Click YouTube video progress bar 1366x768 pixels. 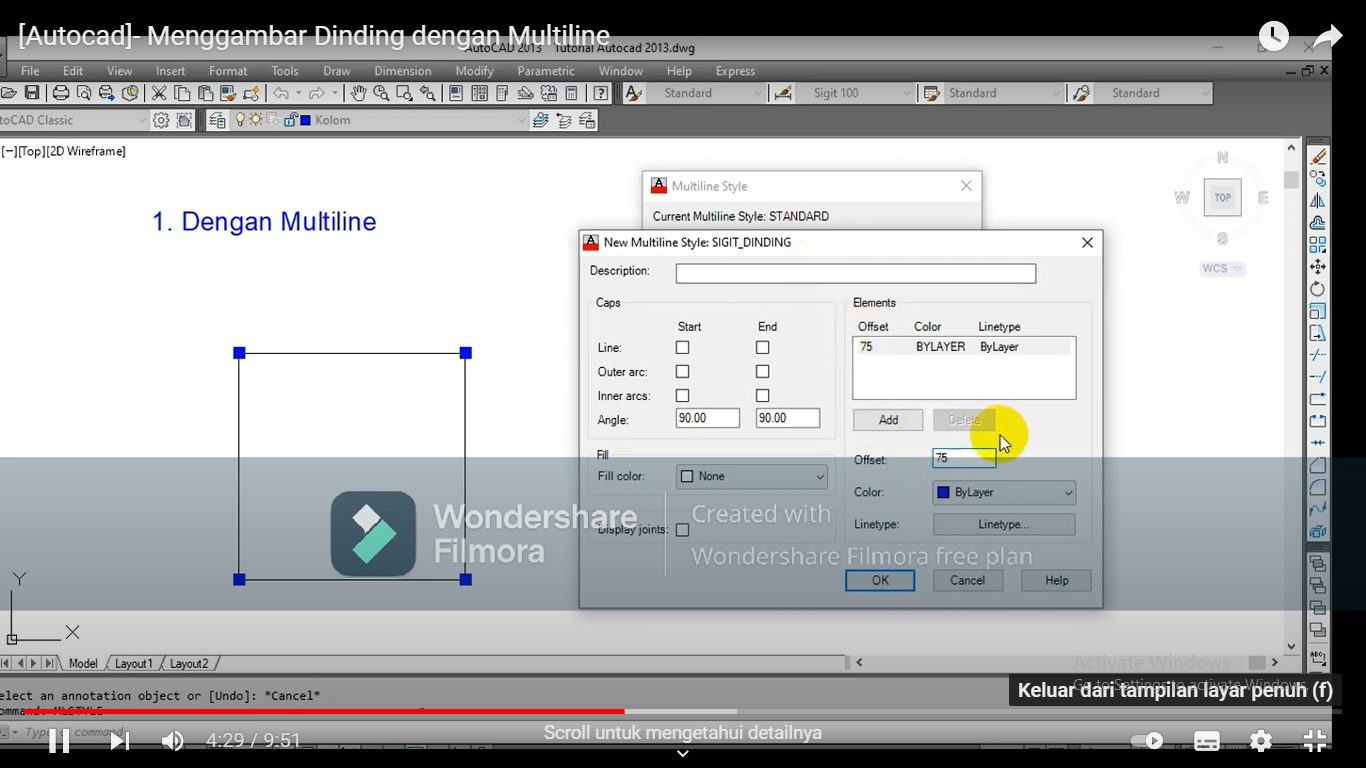pos(683,712)
